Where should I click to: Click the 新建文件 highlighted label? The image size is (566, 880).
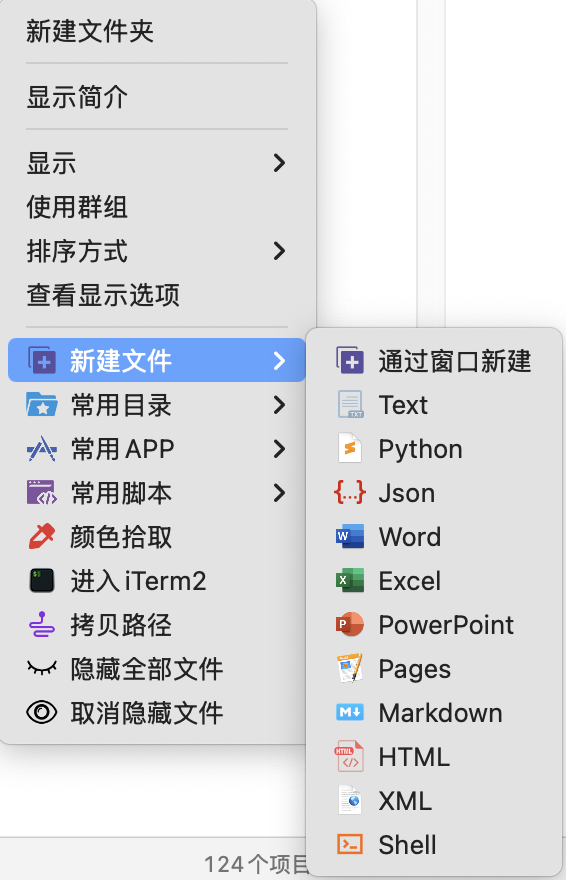point(121,360)
